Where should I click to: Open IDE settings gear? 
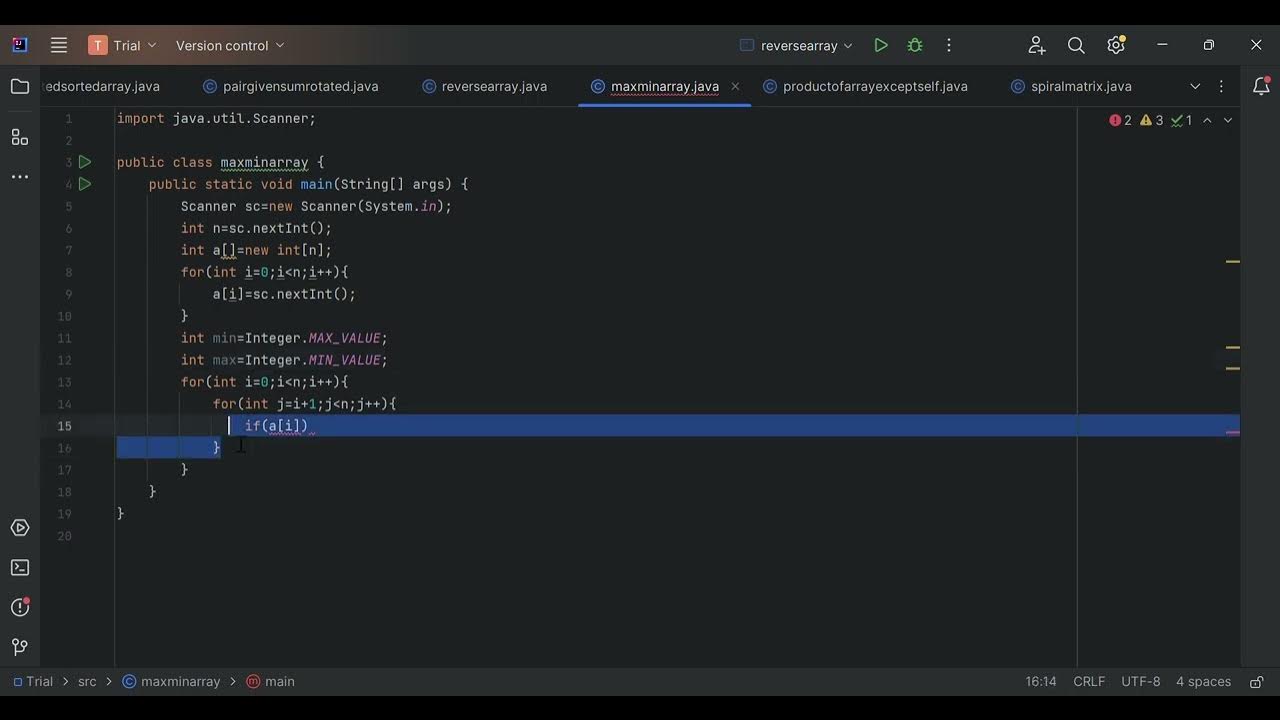point(1116,45)
